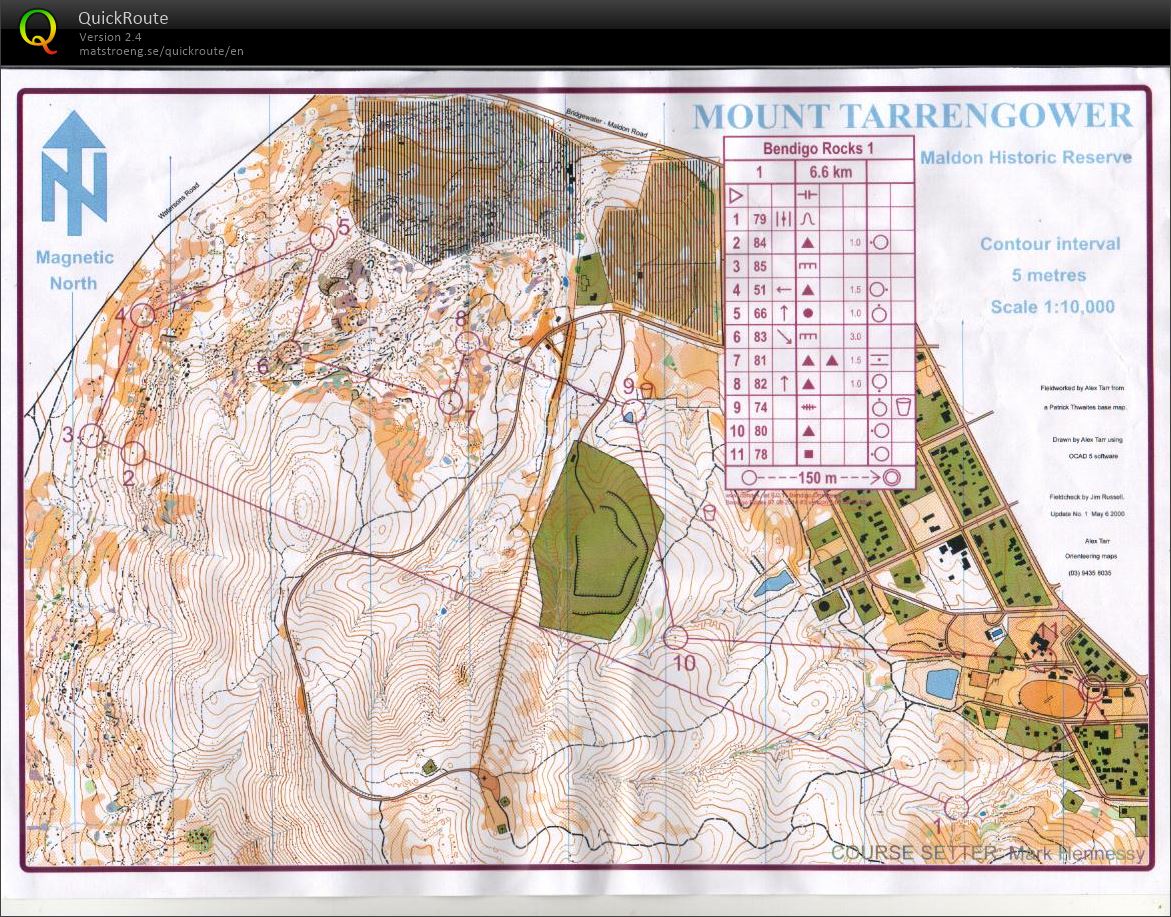Open the matstroeng.se/quickroute/en link
1171x917 pixels.
[161, 51]
